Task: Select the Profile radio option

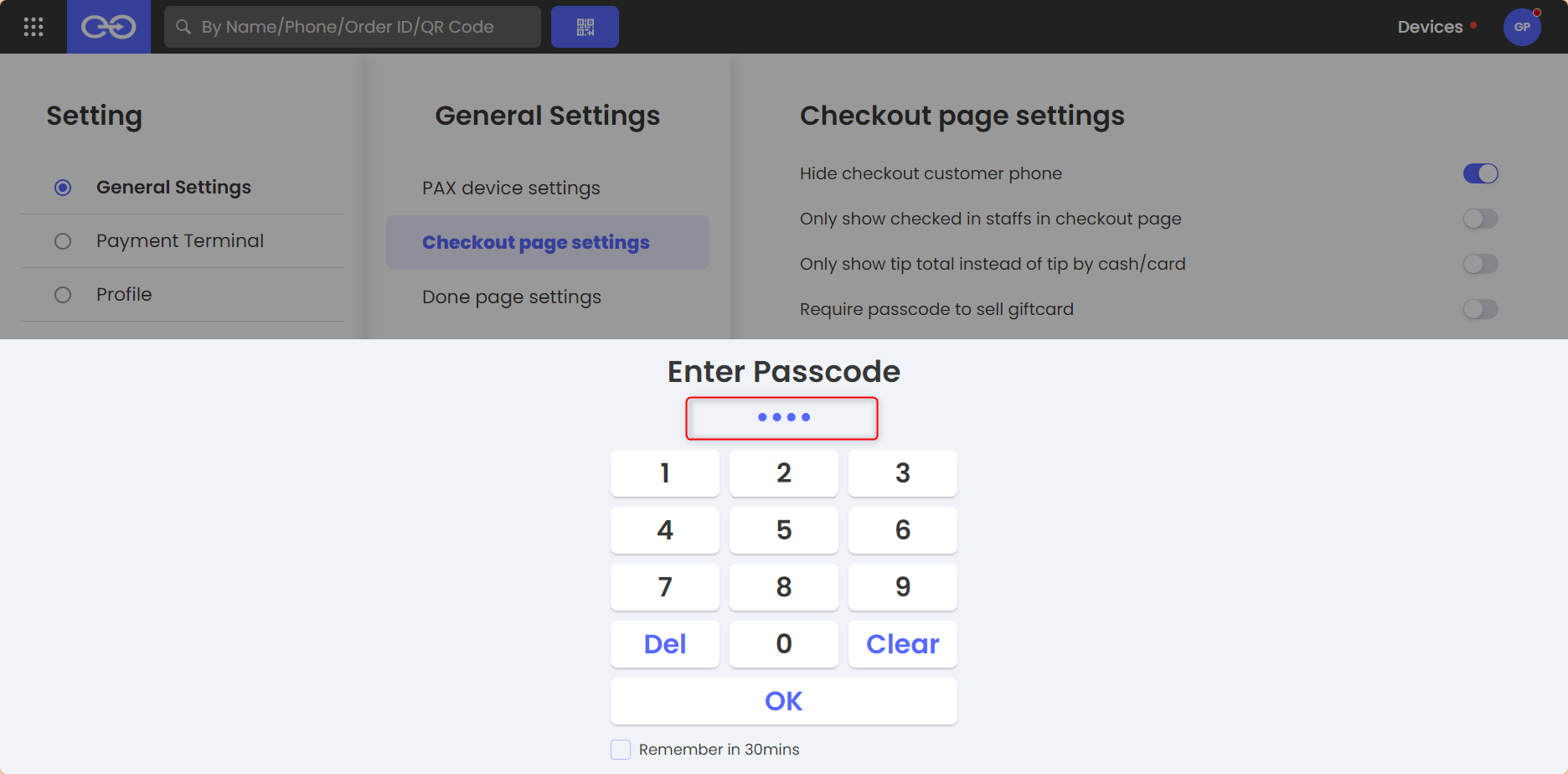Action: coord(63,295)
